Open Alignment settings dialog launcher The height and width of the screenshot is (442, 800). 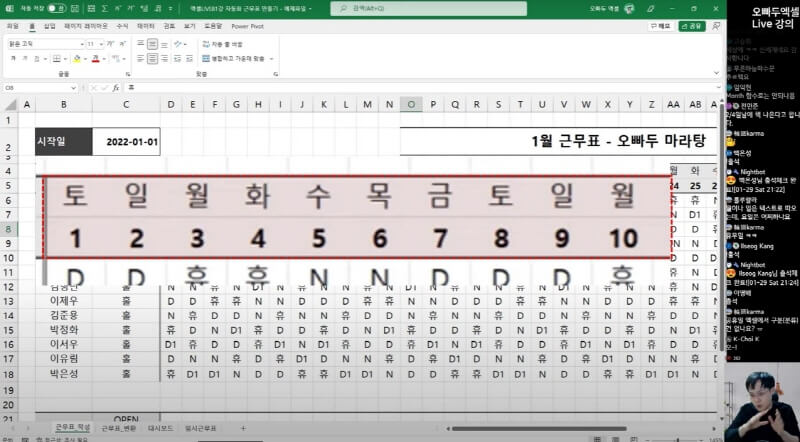coord(276,74)
